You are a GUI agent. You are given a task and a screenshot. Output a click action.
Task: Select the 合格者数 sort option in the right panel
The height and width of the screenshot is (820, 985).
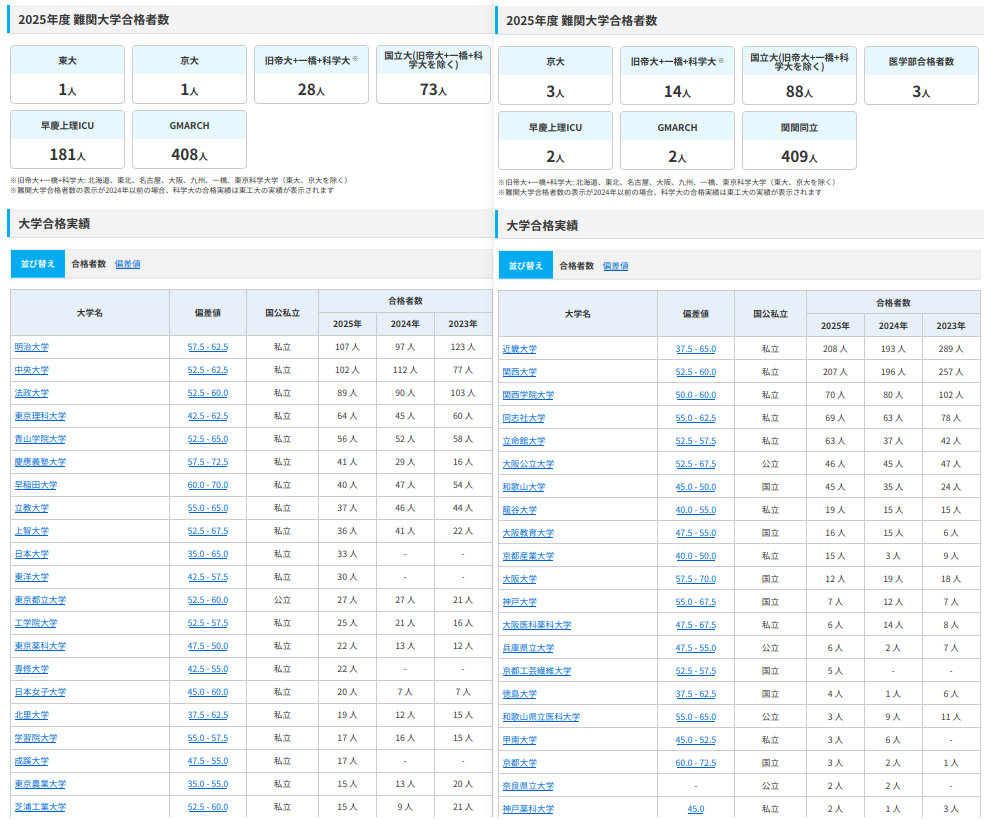(x=577, y=266)
